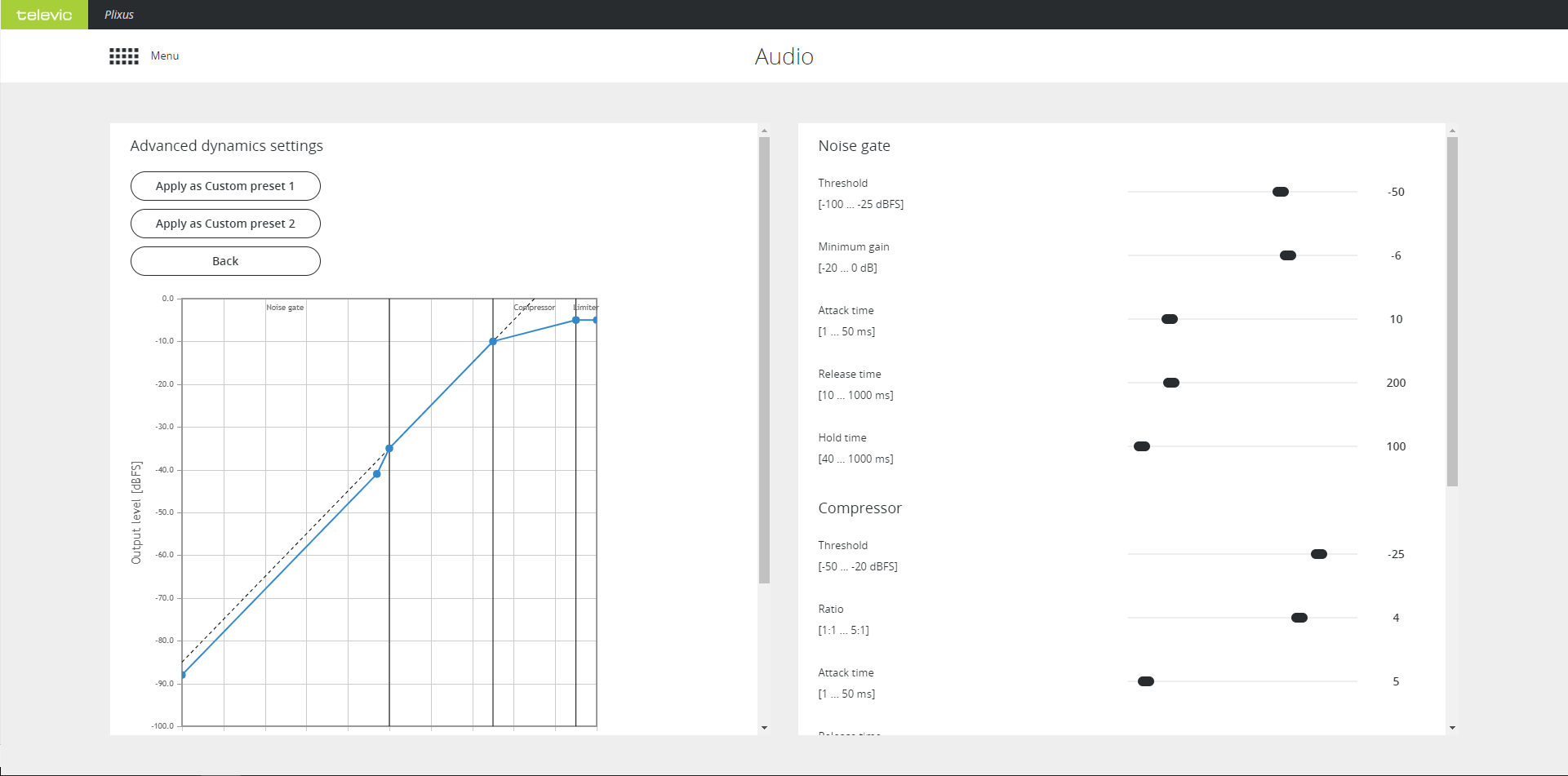Click the 'Output level [dBFS]' axis label
1568x776 pixels.
pos(136,512)
